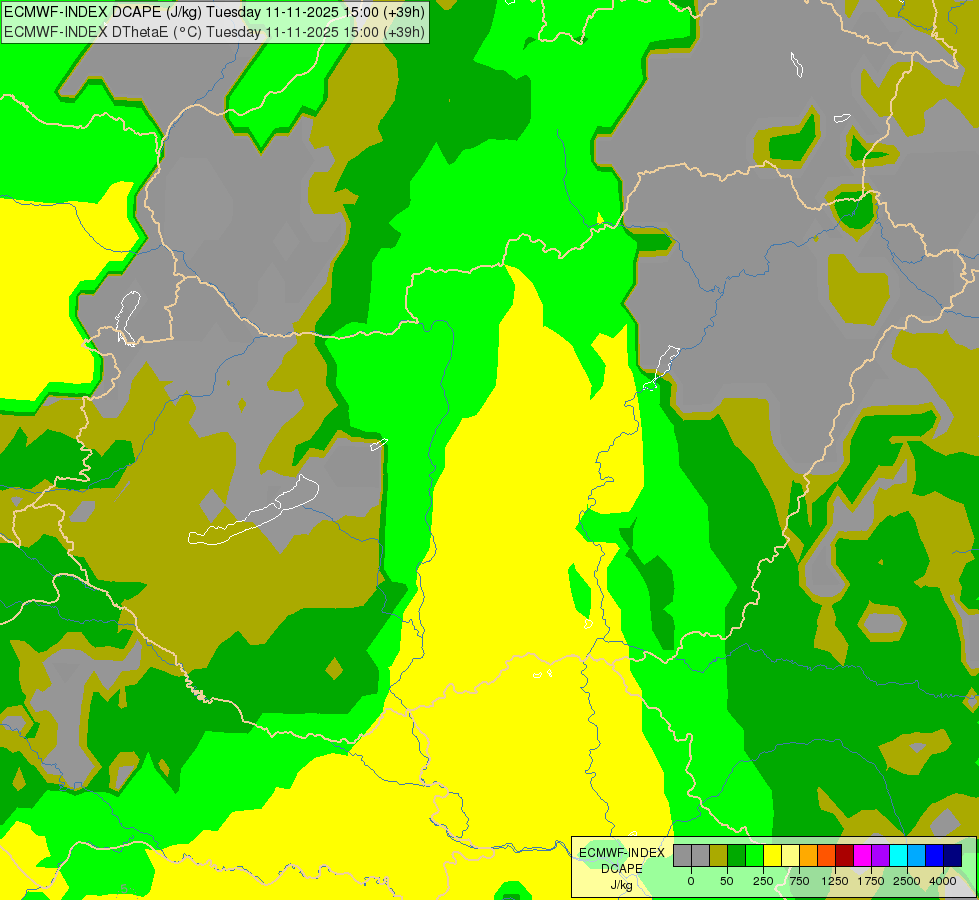The height and width of the screenshot is (900, 979).
Task: Click the legend value 50
Action: (x=727, y=881)
